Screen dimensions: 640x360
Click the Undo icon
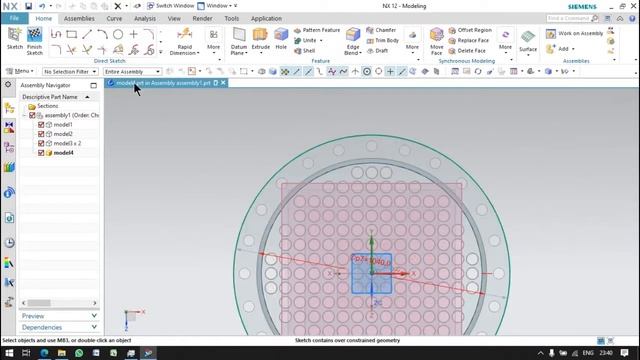(42, 6)
